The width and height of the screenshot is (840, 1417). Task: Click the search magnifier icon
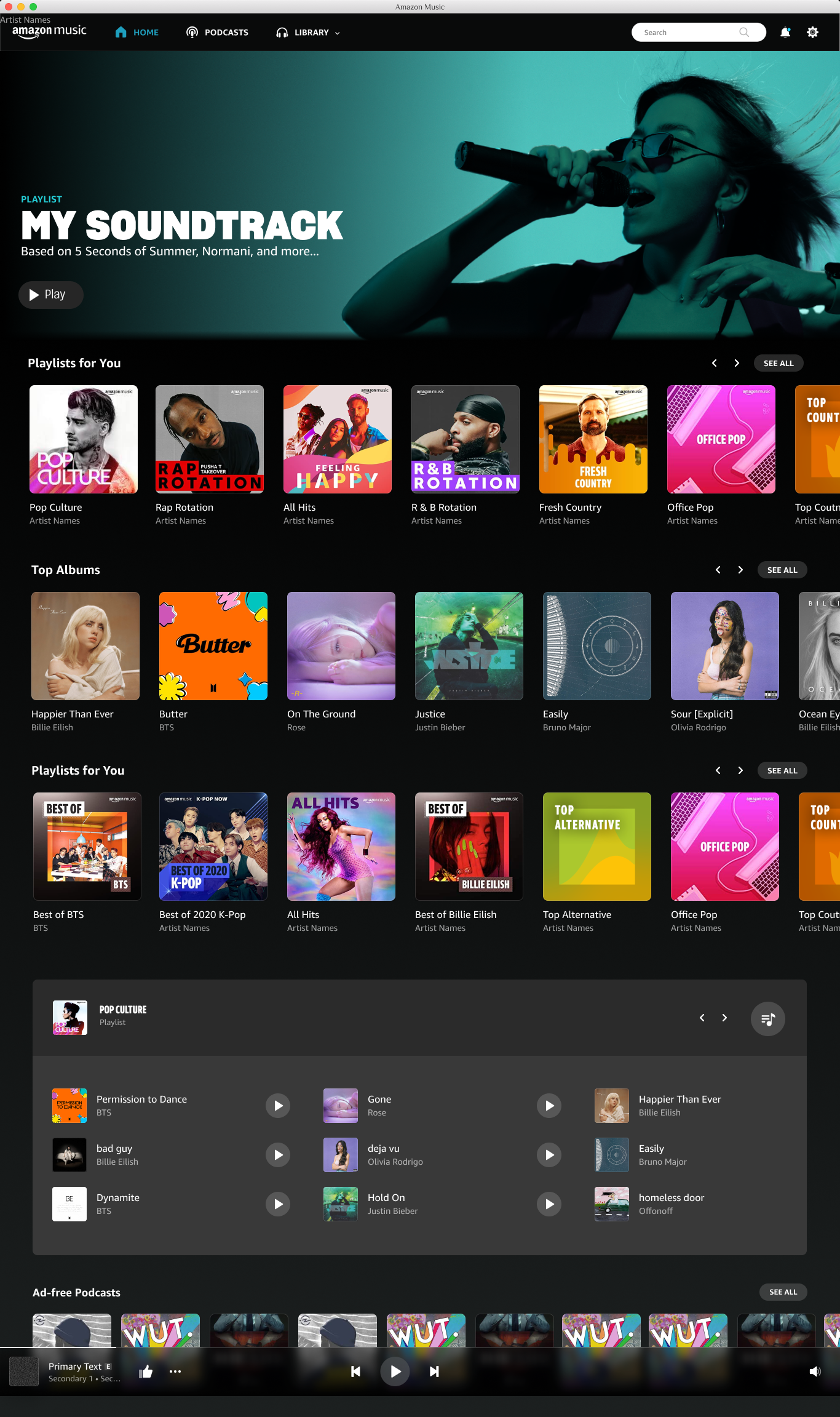click(x=744, y=33)
